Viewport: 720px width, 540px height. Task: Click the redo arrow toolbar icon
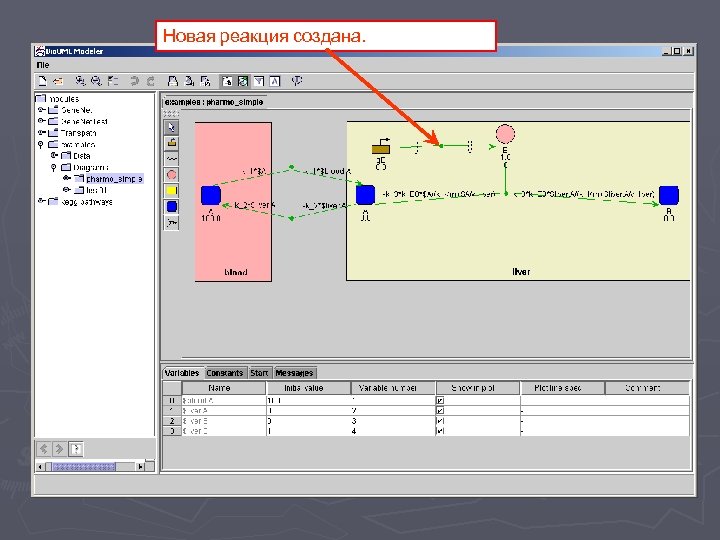click(150, 81)
